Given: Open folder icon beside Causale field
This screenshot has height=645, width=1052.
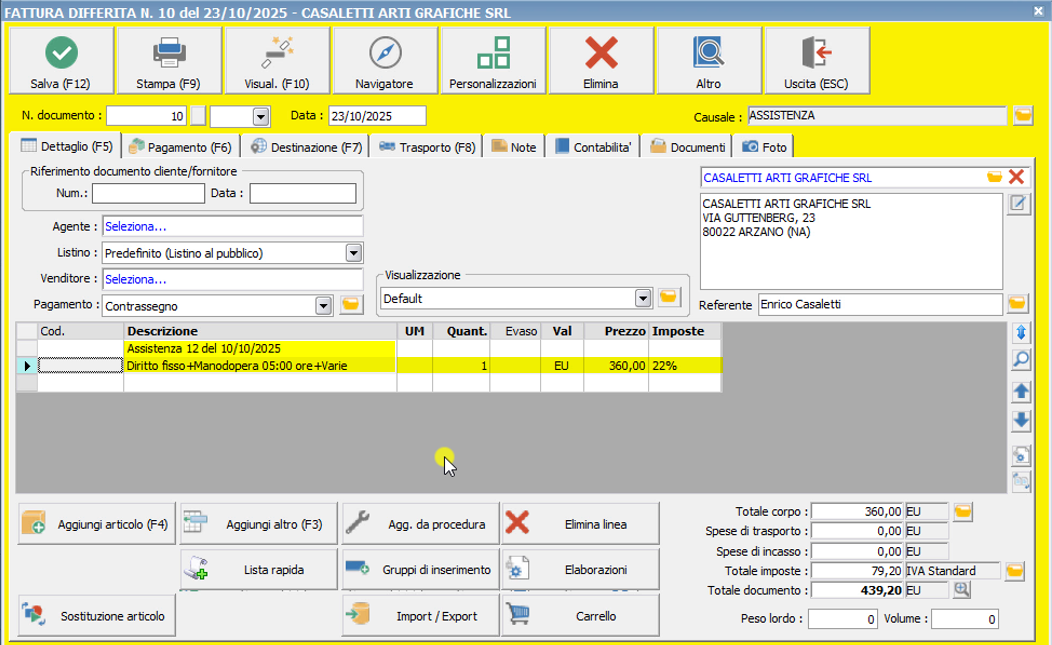Looking at the screenshot, I should 1022,116.
